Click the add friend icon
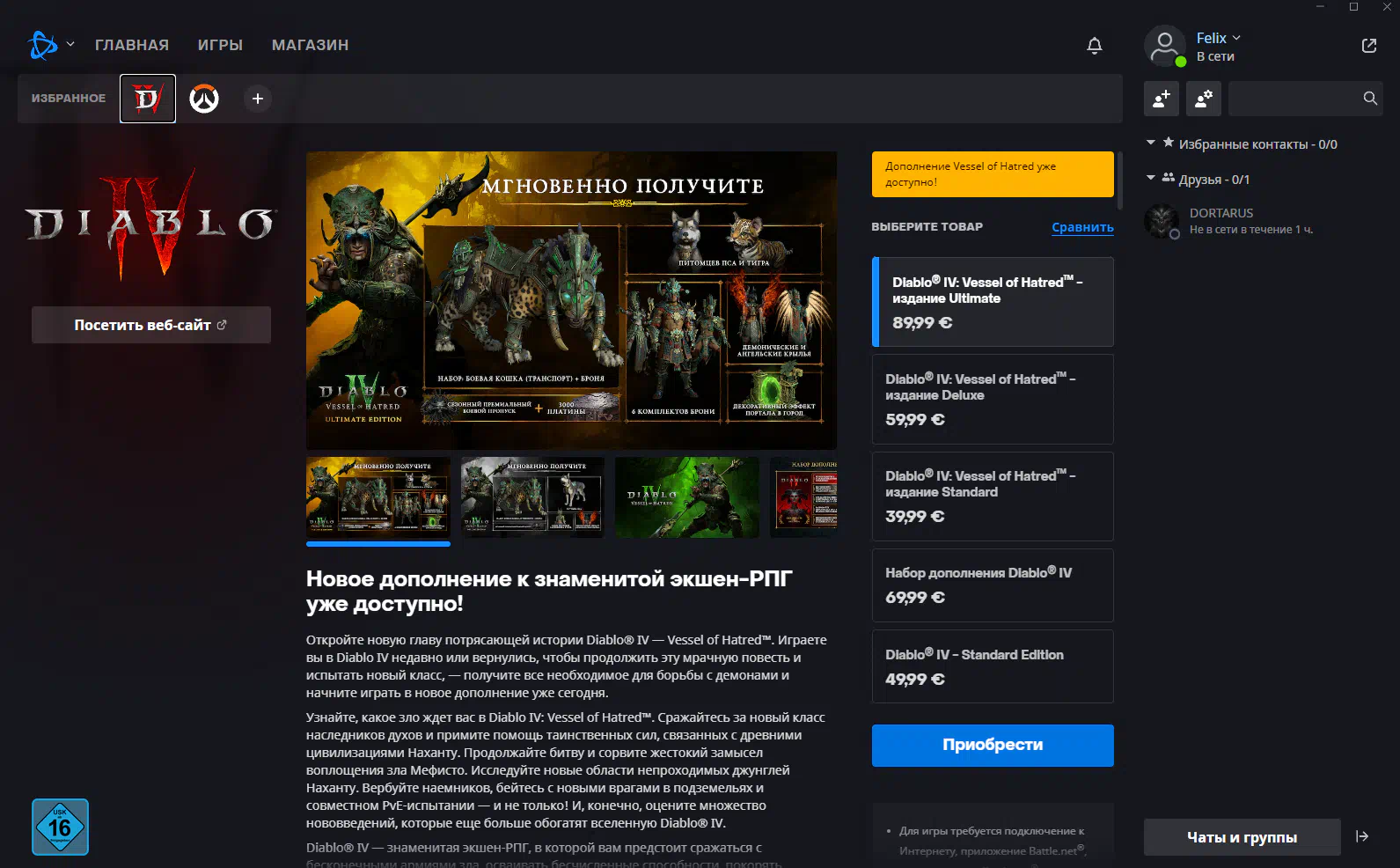1400x868 pixels. click(x=1162, y=99)
